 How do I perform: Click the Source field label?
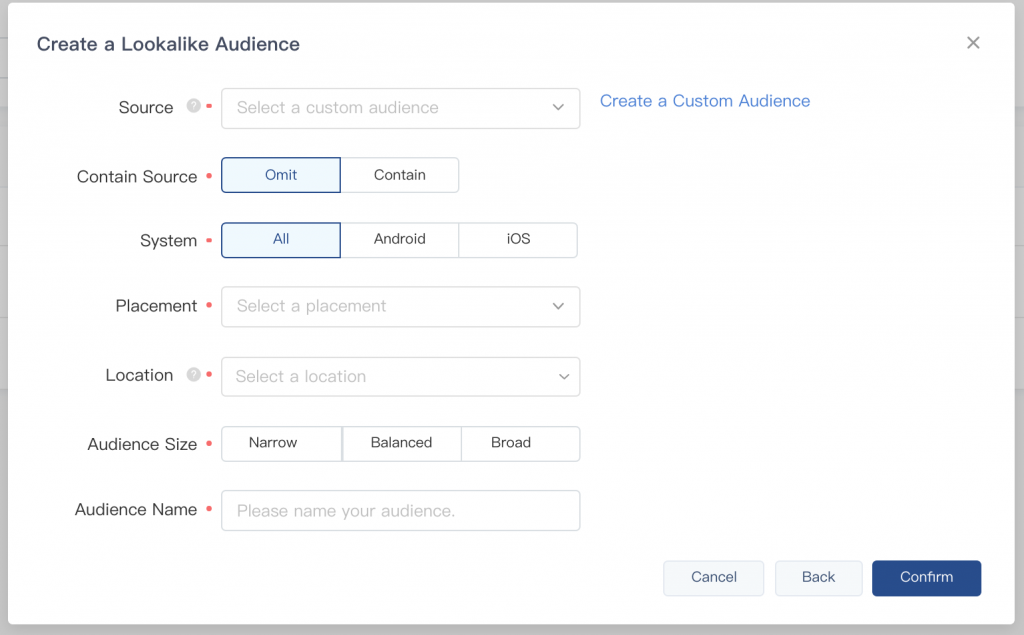tap(146, 107)
